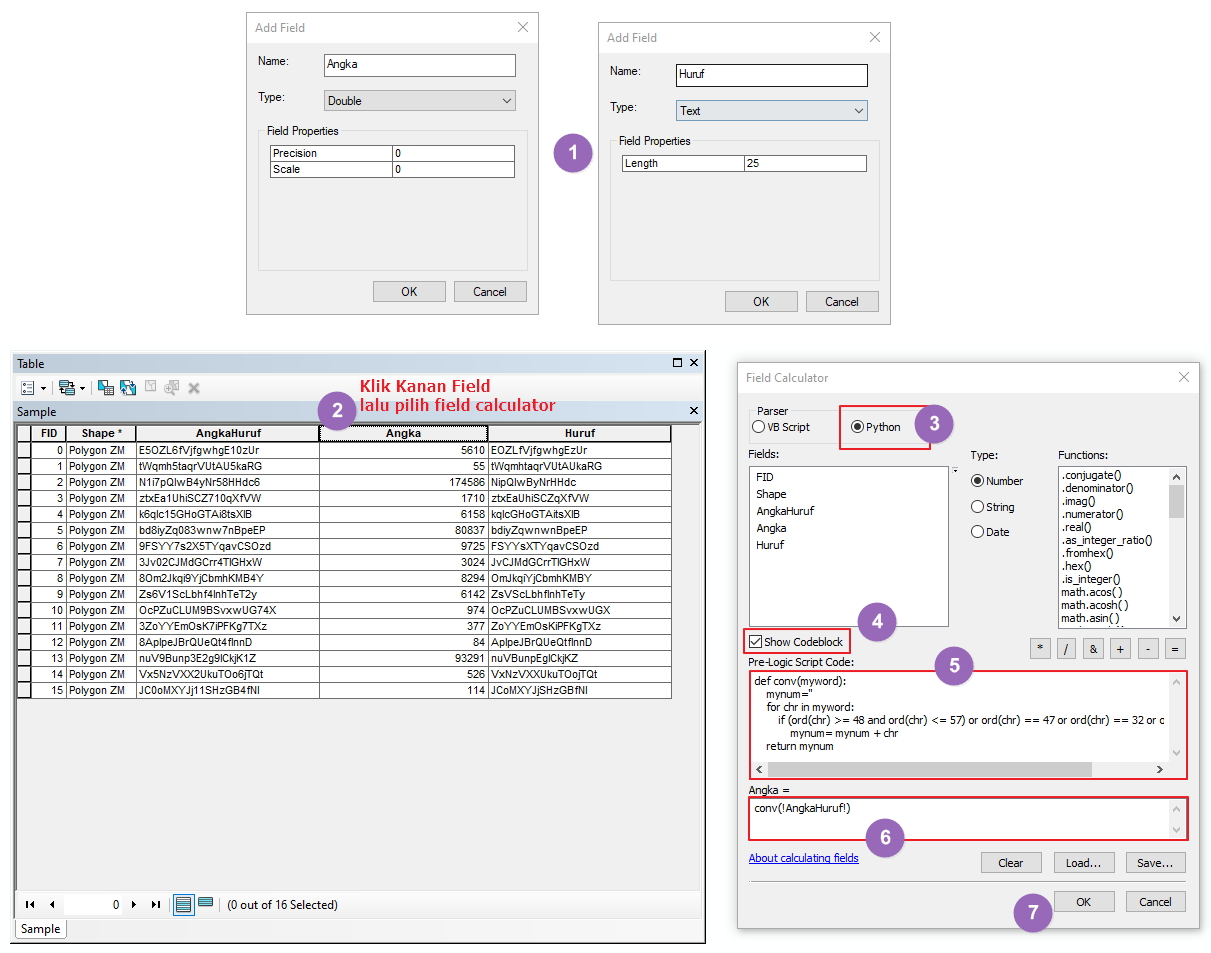Open dropdown arrow next to Table Options
This screenshot has width=1211, height=953.
point(44,388)
